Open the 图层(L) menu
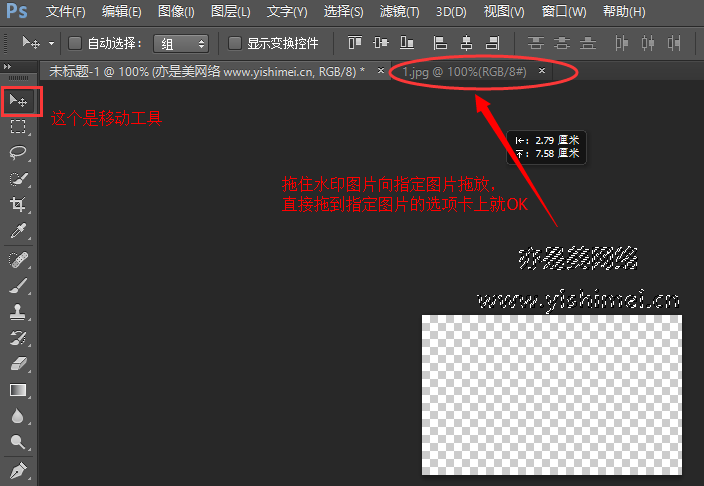The height and width of the screenshot is (486, 704). click(x=231, y=12)
